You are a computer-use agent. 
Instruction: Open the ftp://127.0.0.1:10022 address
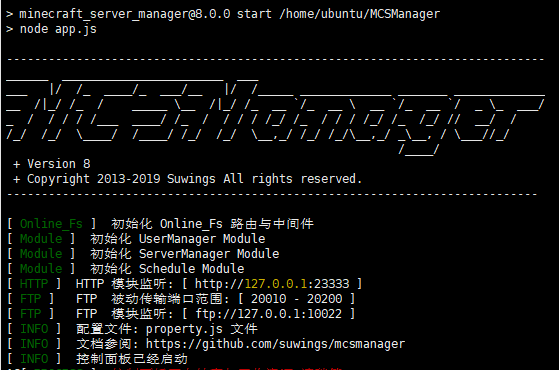268,314
